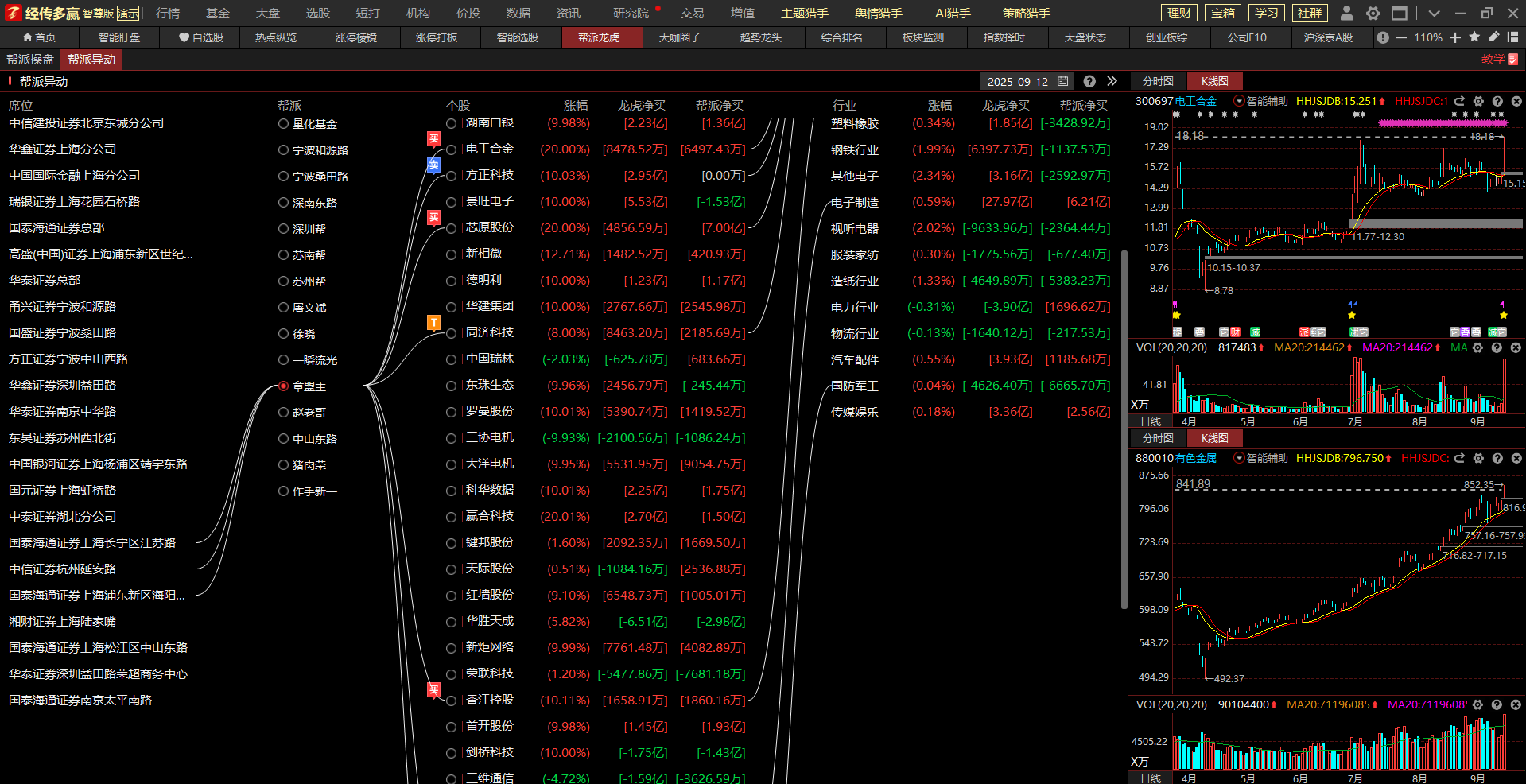
Task: Select the 宁波和源路 radio button
Action: coord(283,149)
